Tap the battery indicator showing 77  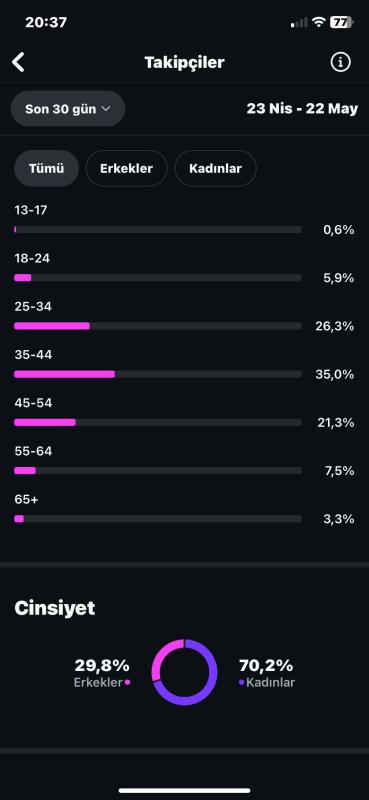coord(341,22)
